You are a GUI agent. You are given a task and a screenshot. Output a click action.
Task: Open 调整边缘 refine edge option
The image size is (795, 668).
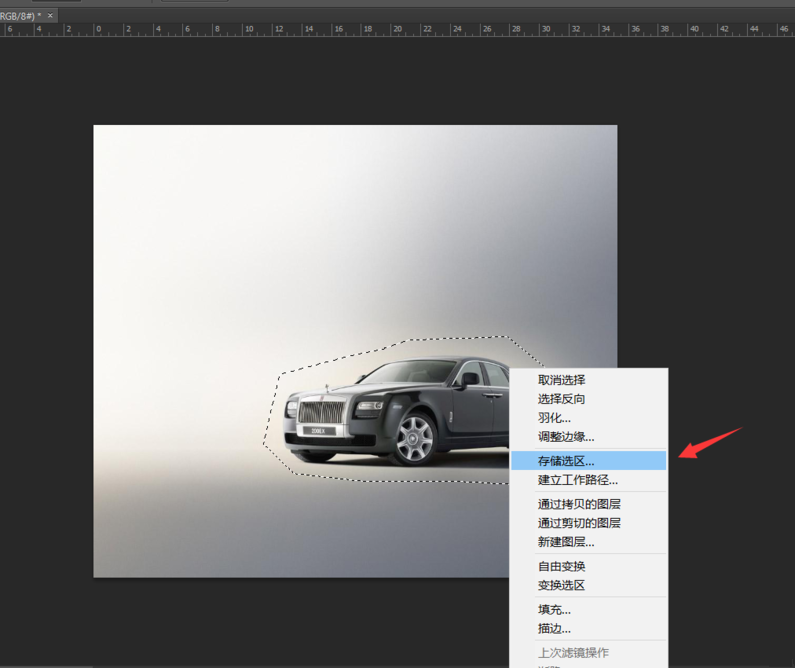[566, 437]
